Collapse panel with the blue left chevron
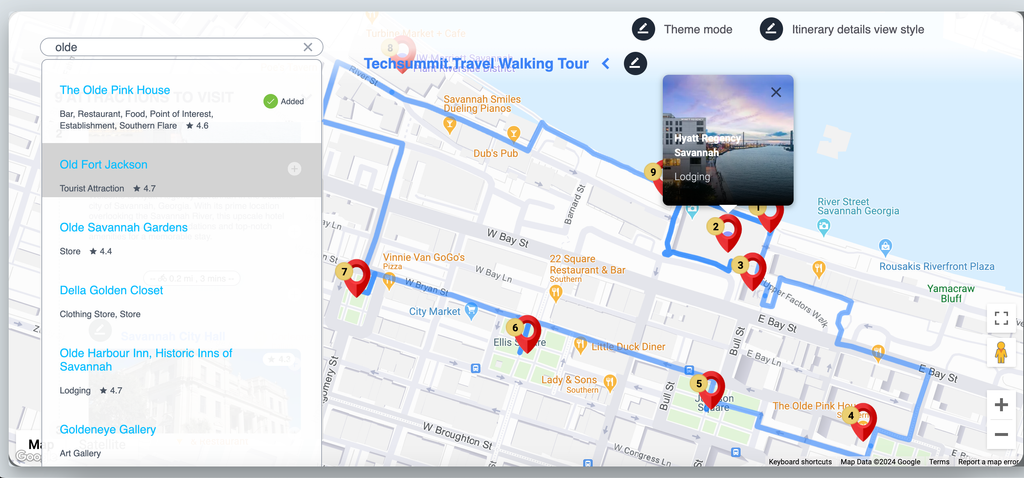The height and width of the screenshot is (478, 1024). pyautogui.click(x=605, y=63)
